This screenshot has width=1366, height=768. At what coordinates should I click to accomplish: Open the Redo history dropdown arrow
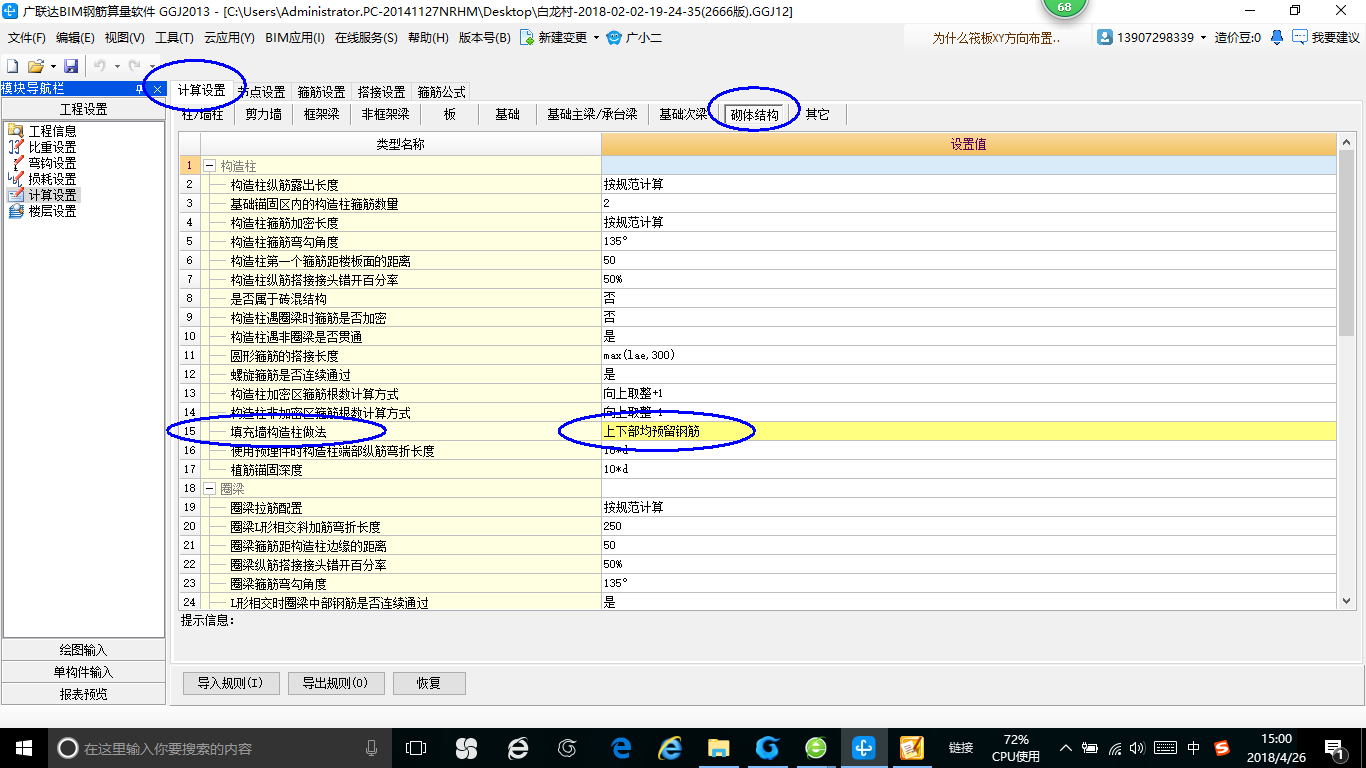[x=151, y=66]
